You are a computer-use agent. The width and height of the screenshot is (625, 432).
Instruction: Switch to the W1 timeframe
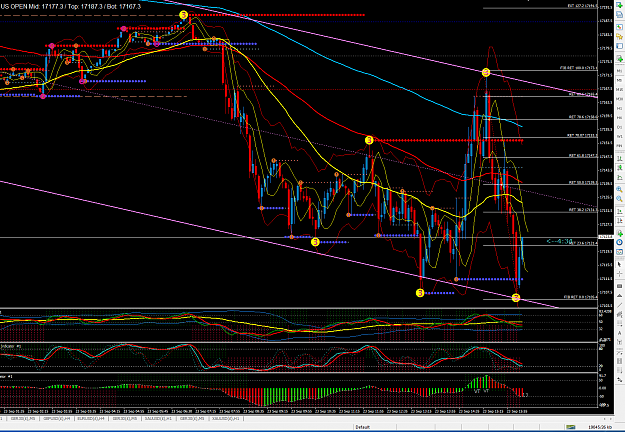620,136
